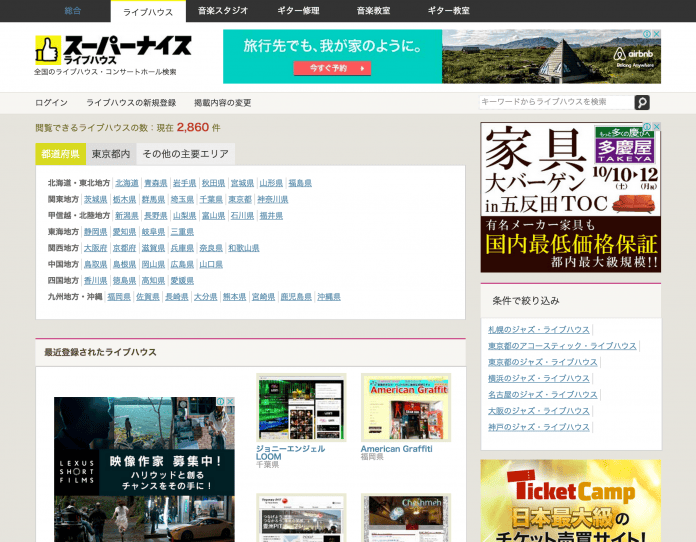Select 新潟県 prefecture link

click(127, 216)
